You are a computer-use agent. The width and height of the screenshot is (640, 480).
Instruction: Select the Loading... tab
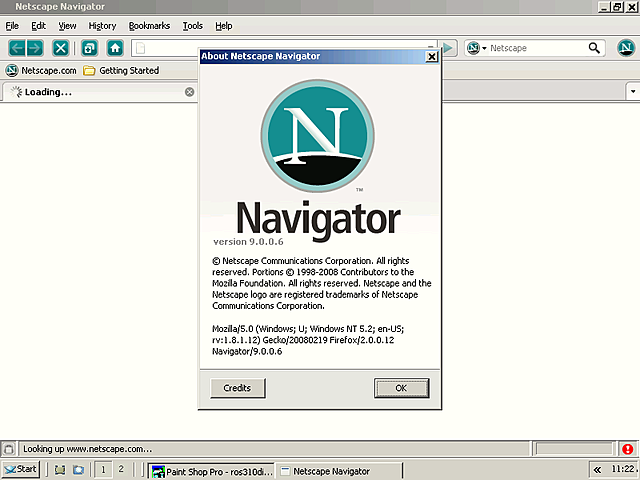100,92
